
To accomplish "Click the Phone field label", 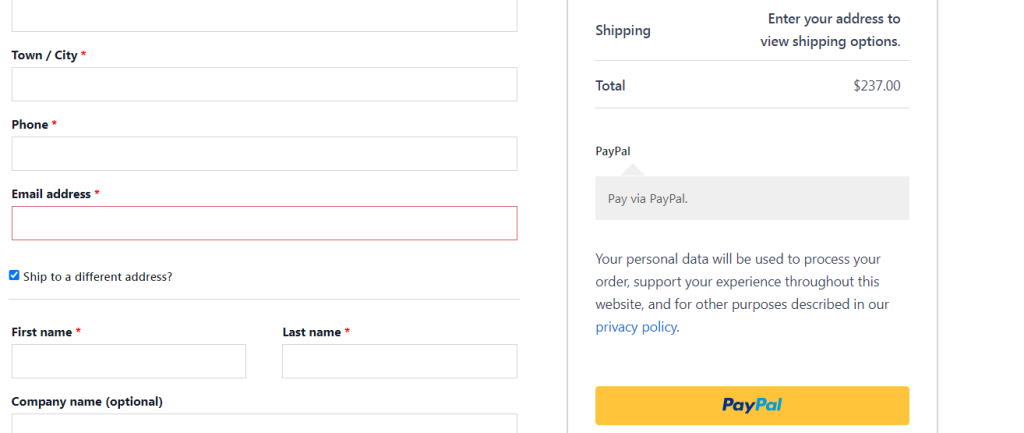I will (x=30, y=125).
